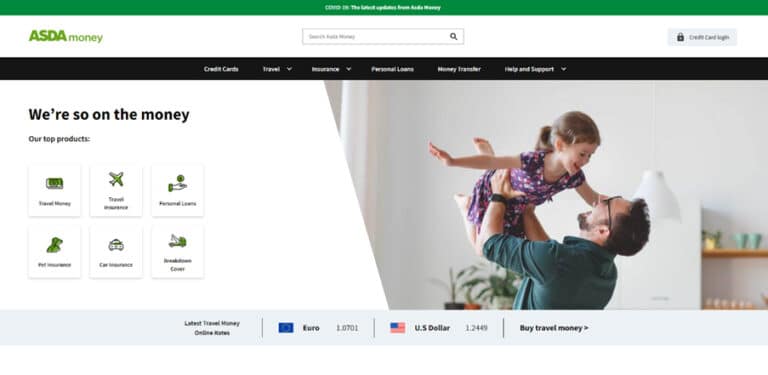768x375 pixels.
Task: Open Credit Cards in the navigation bar
Action: [221, 69]
